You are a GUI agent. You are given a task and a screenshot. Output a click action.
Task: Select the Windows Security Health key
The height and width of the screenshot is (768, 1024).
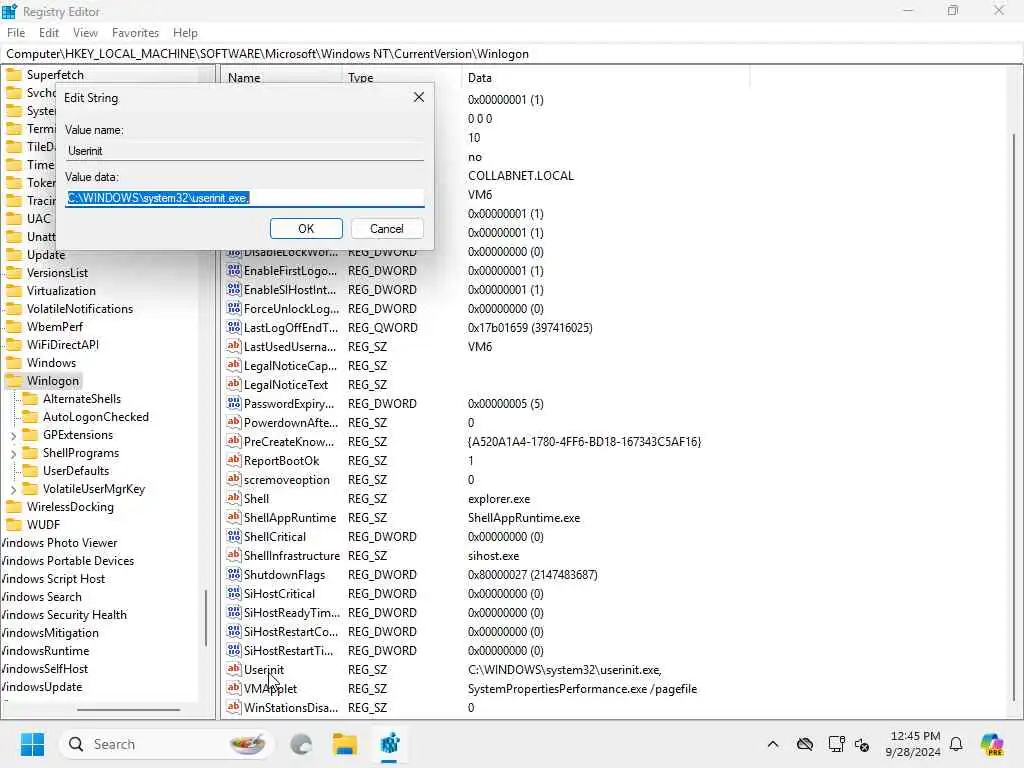coord(63,615)
